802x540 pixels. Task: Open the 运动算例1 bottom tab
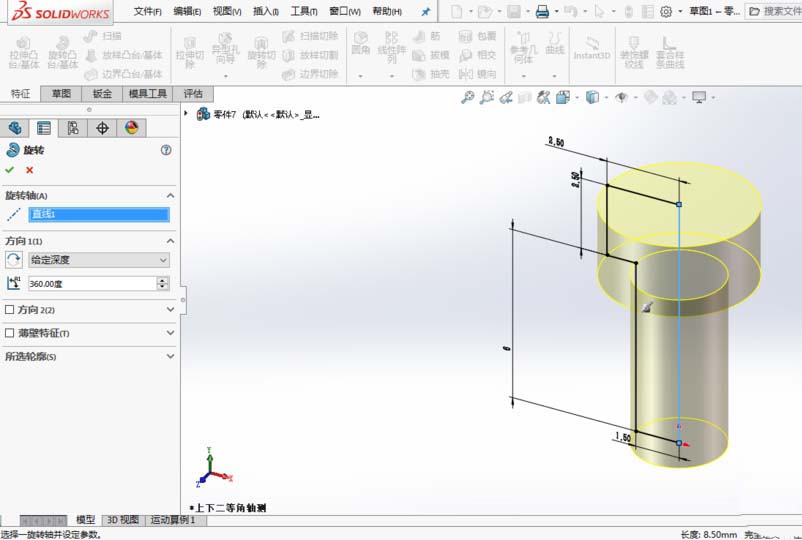click(x=172, y=520)
